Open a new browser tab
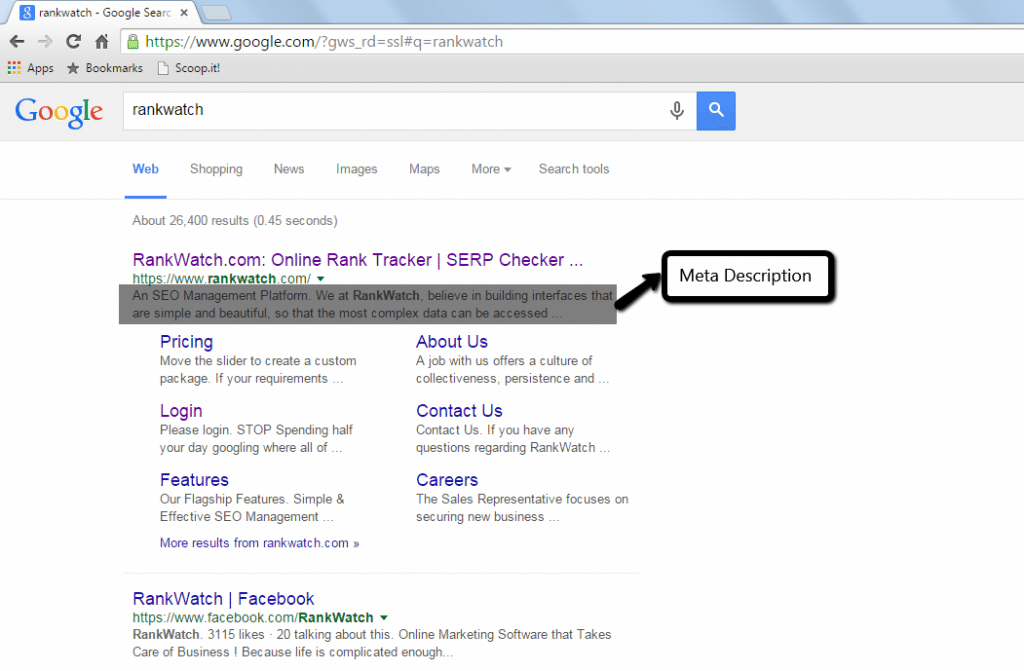 pyautogui.click(x=216, y=13)
